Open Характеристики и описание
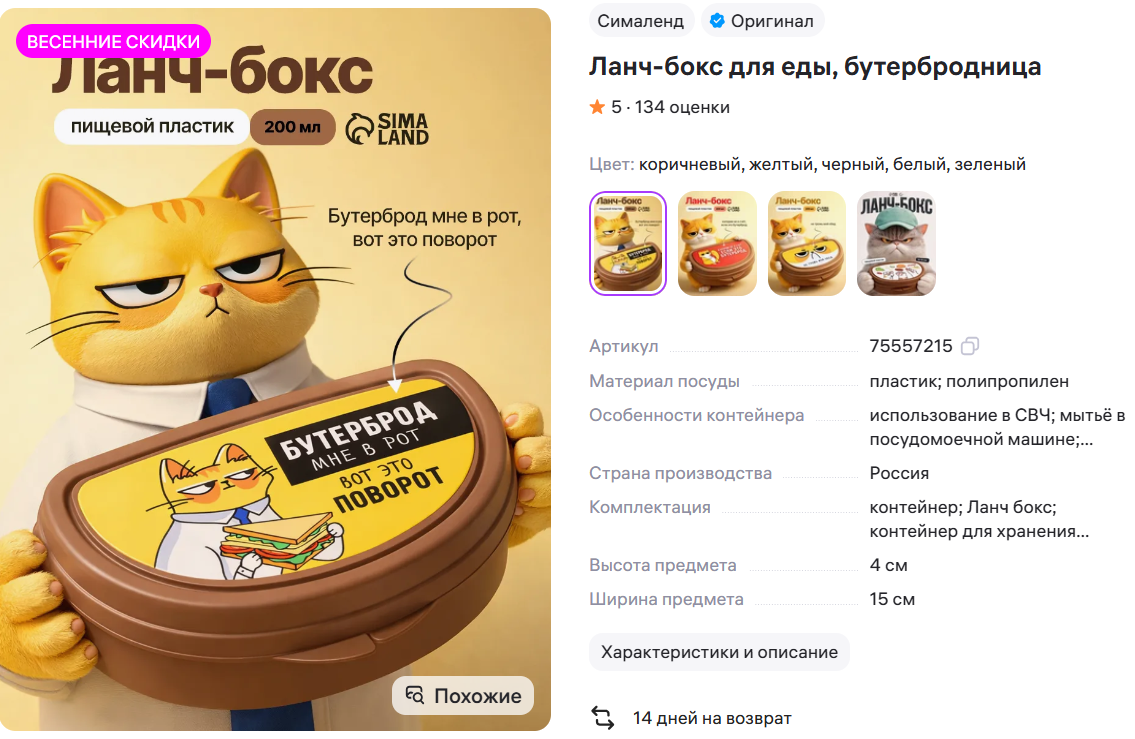This screenshot has width=1135, height=739. click(x=719, y=652)
